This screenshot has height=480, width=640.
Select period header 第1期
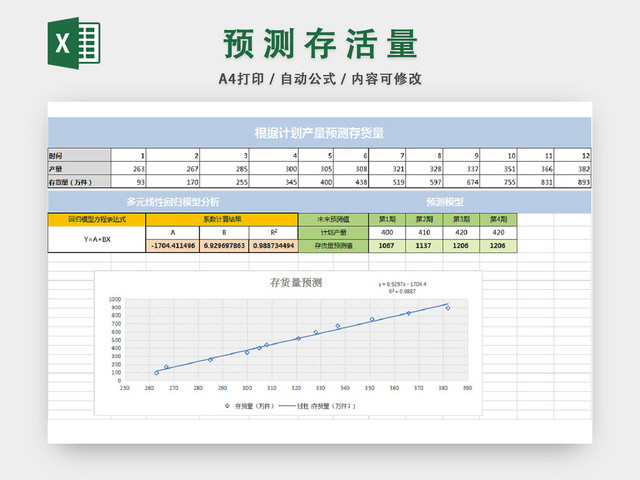[387, 219]
